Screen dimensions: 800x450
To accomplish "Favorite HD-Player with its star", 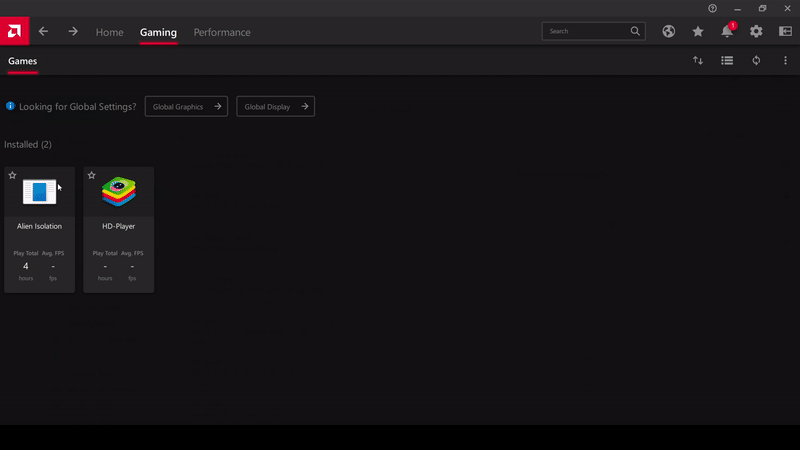I will (x=91, y=175).
